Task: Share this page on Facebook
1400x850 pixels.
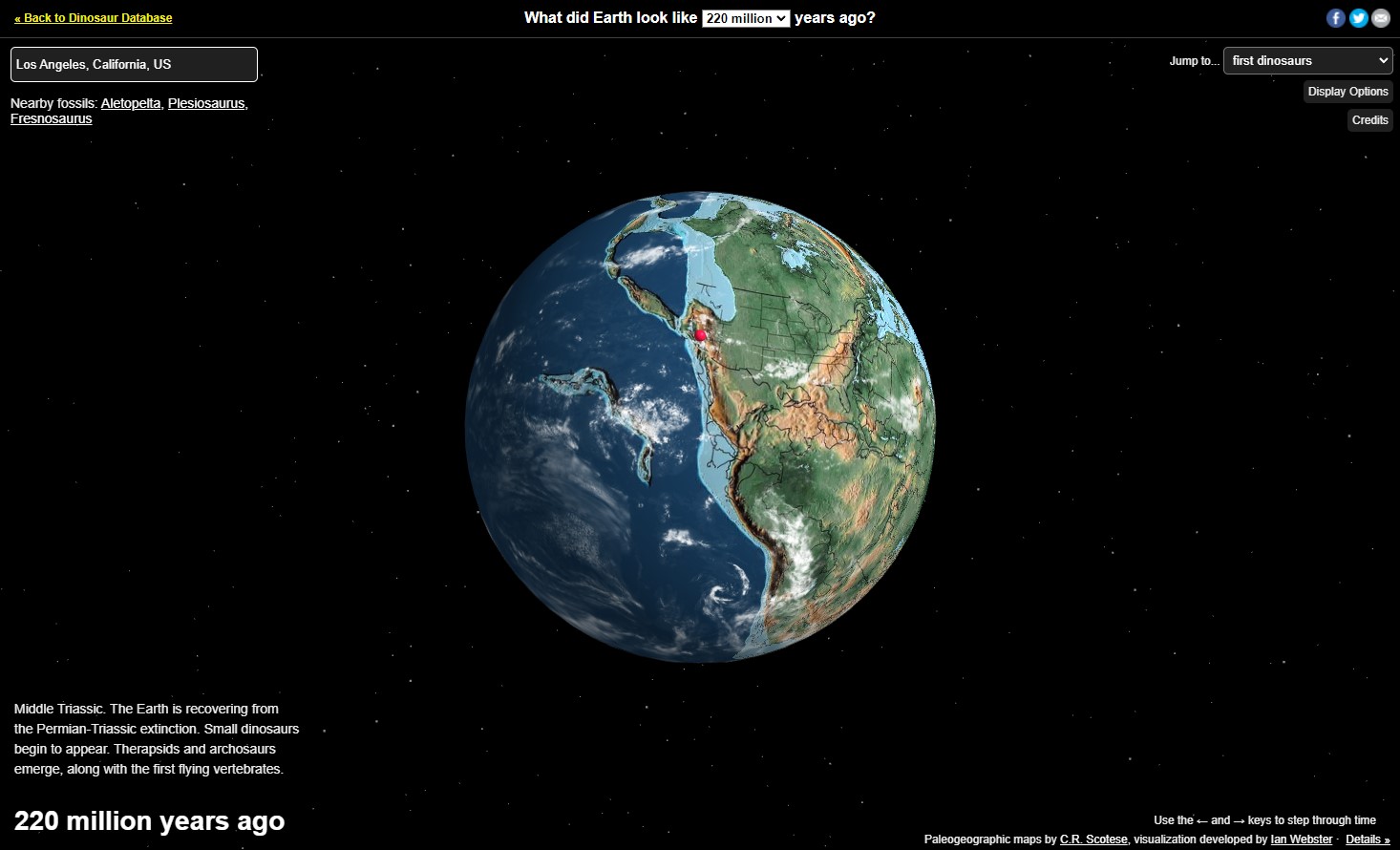Action: 1335,18
